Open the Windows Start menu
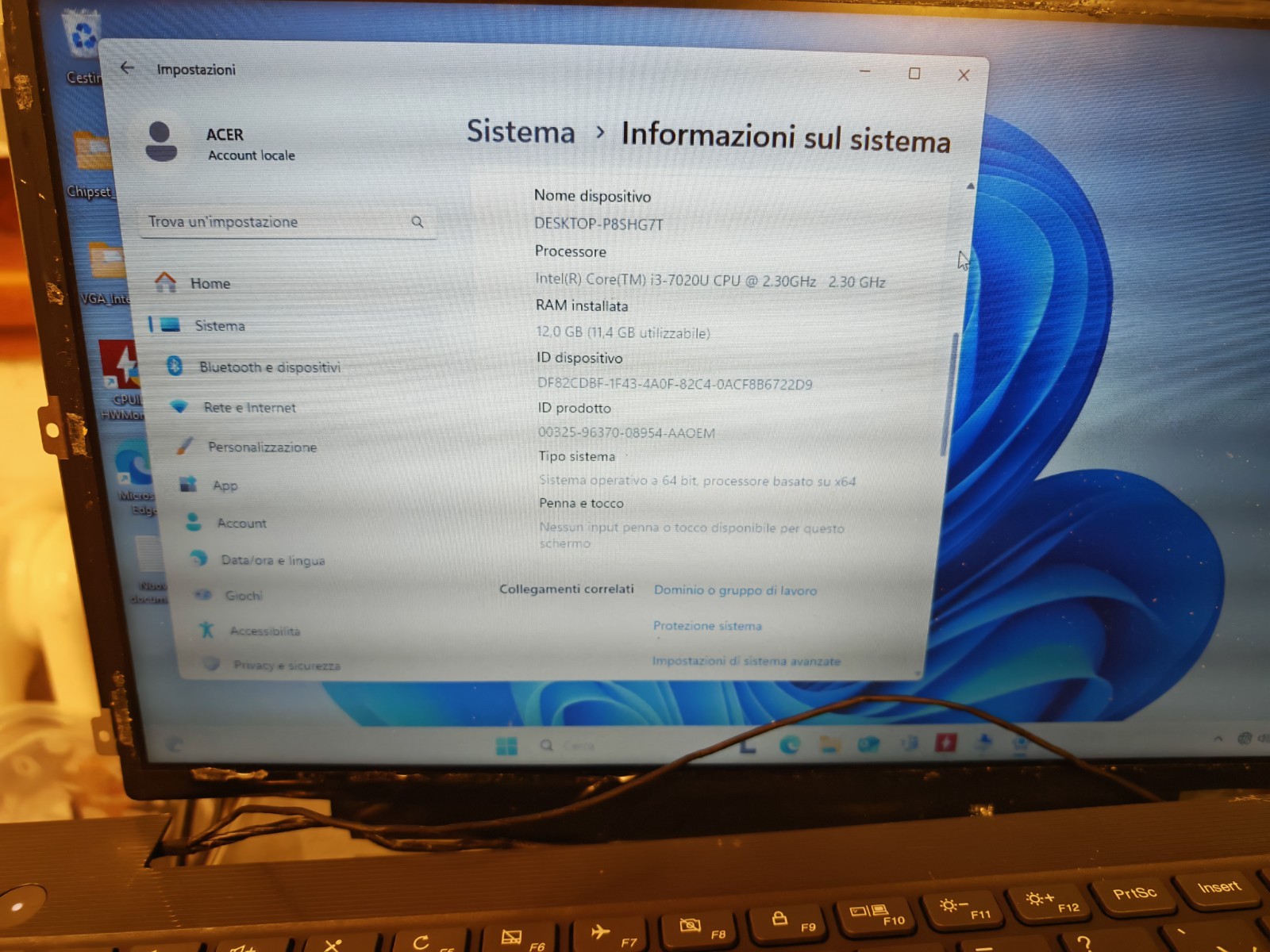Viewport: 1270px width, 952px height. click(x=506, y=746)
